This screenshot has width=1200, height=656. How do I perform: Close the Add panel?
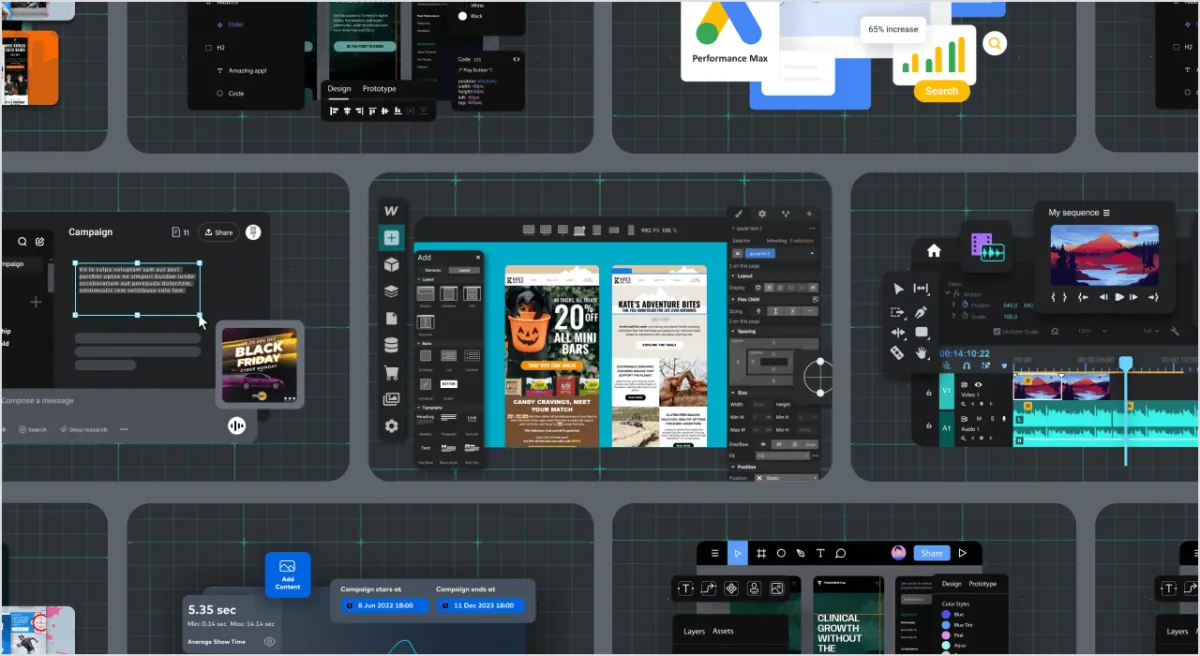coord(477,257)
